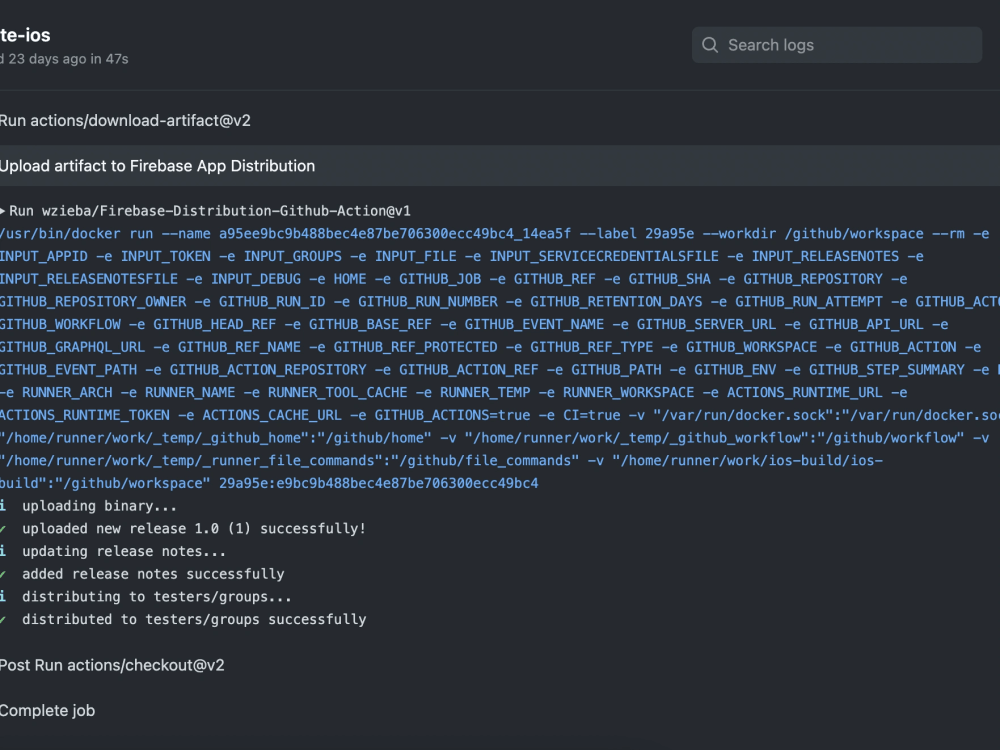Click the log line starting with GITHUB_EVENT_PATH
This screenshot has height=750, width=1000.
[500, 370]
